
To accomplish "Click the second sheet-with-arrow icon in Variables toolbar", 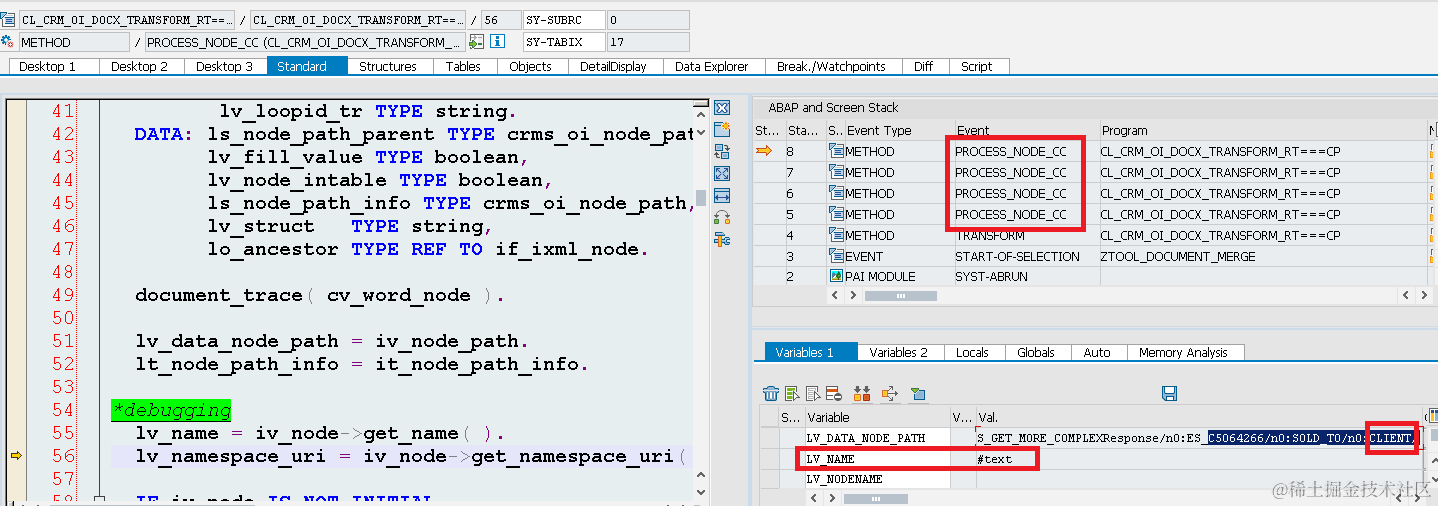I will [x=813, y=394].
